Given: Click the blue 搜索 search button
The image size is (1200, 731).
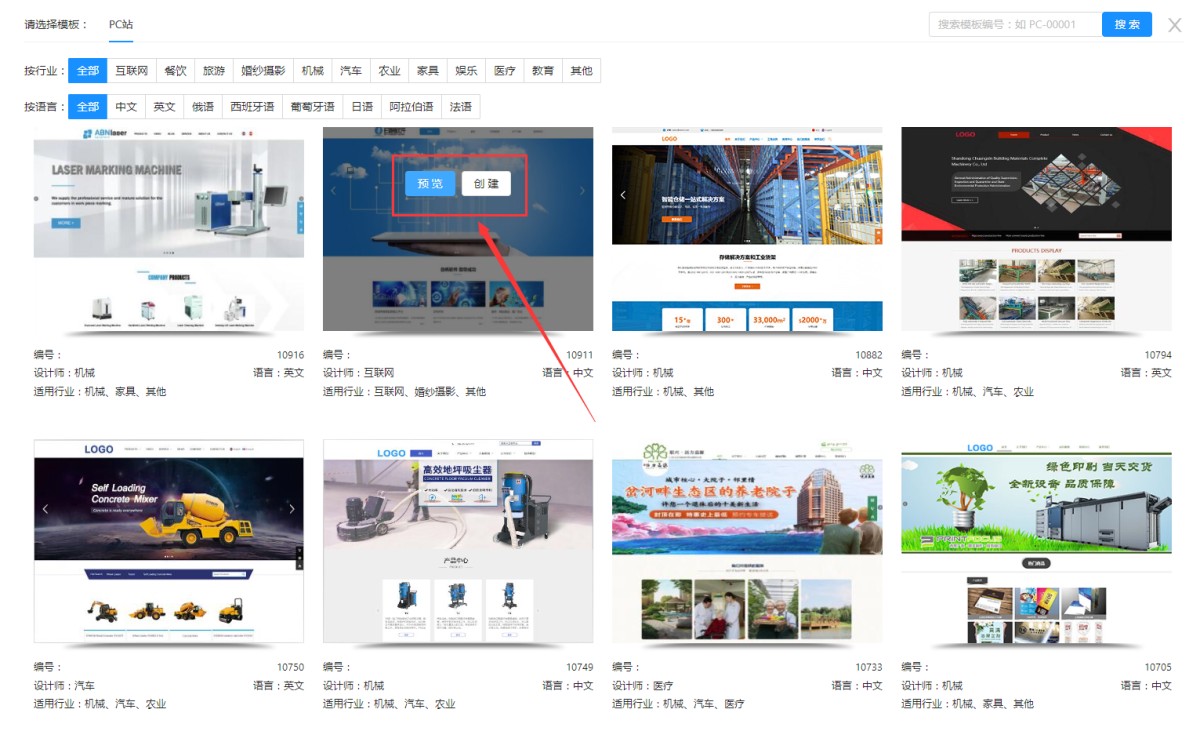Looking at the screenshot, I should (x=1126, y=25).
